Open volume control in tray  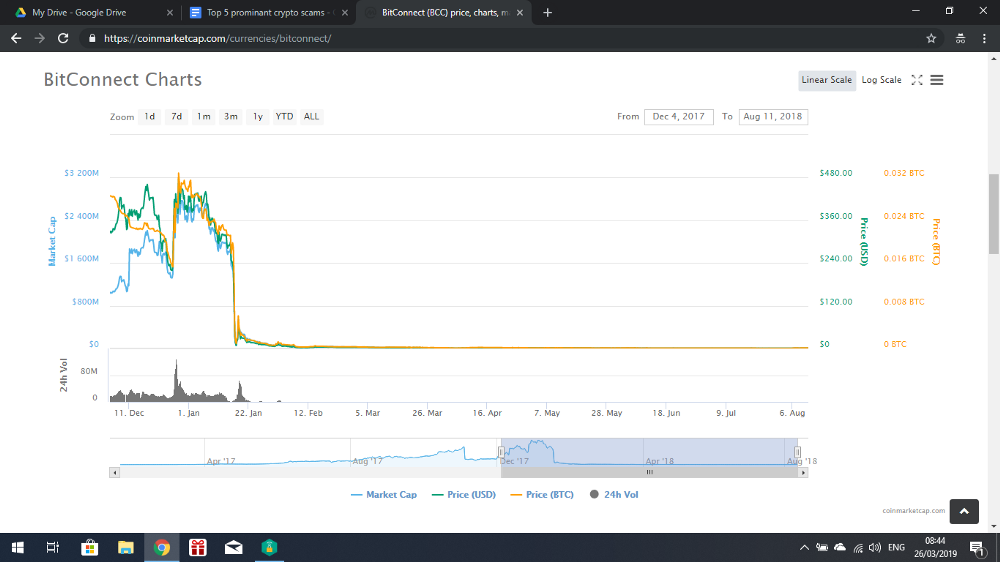point(874,547)
